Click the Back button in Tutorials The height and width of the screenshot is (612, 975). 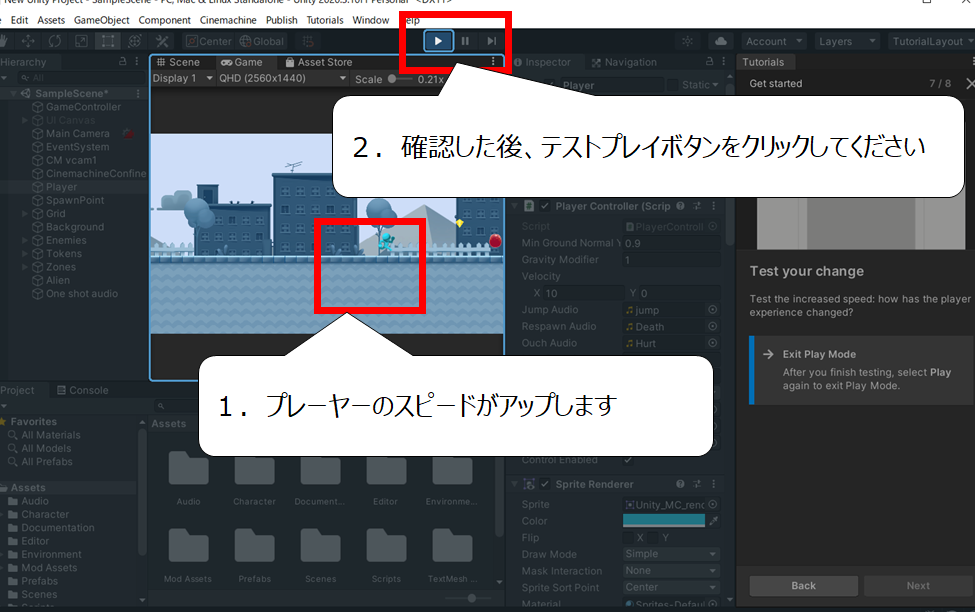(x=803, y=586)
